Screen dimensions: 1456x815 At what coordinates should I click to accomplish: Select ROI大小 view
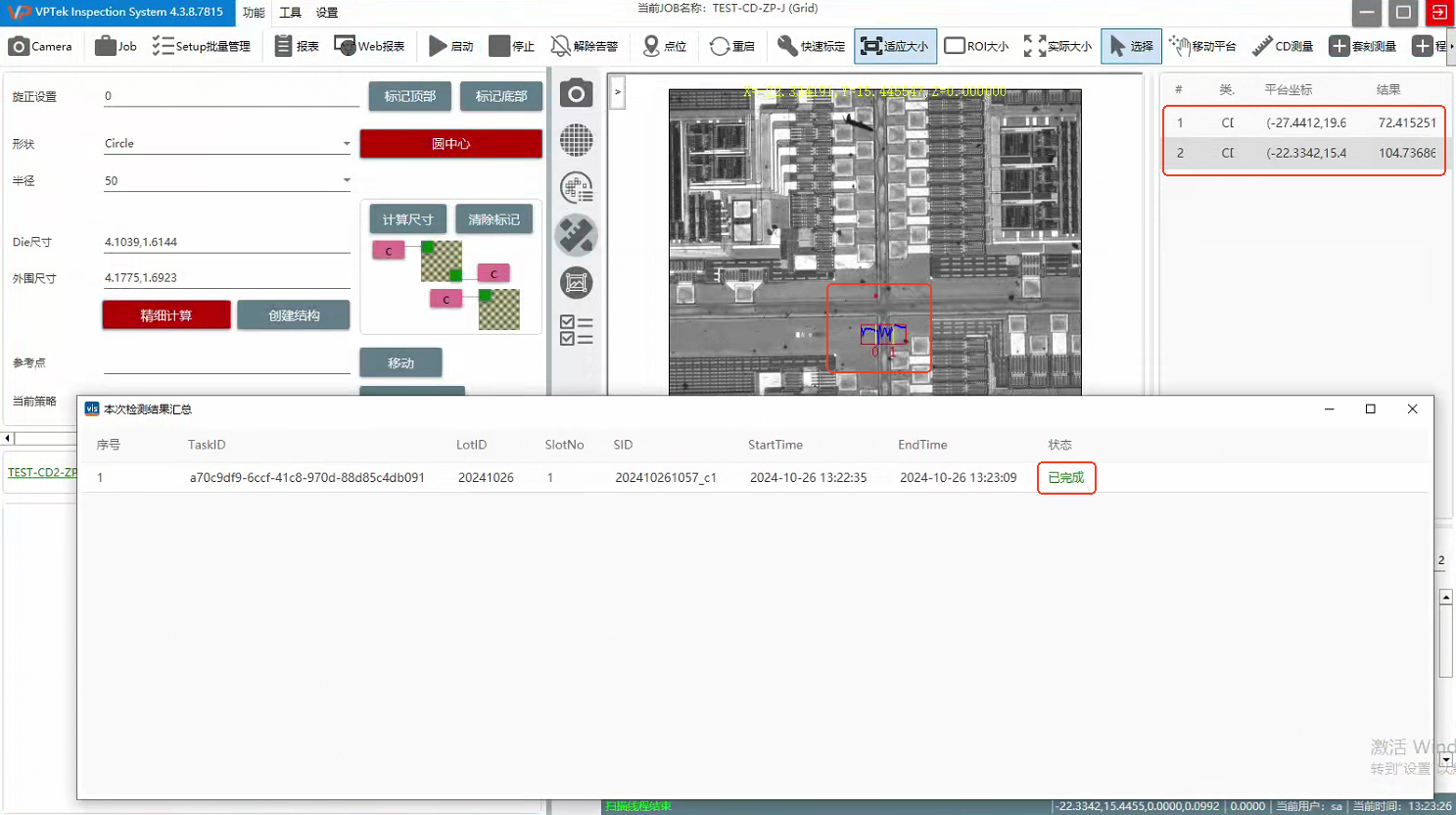point(976,46)
